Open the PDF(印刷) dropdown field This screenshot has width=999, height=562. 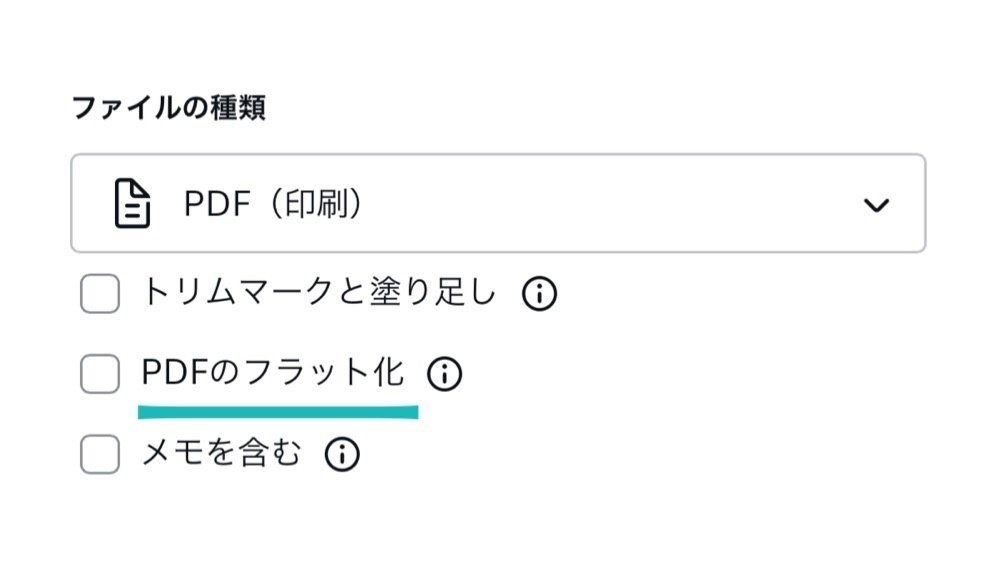[497, 203]
